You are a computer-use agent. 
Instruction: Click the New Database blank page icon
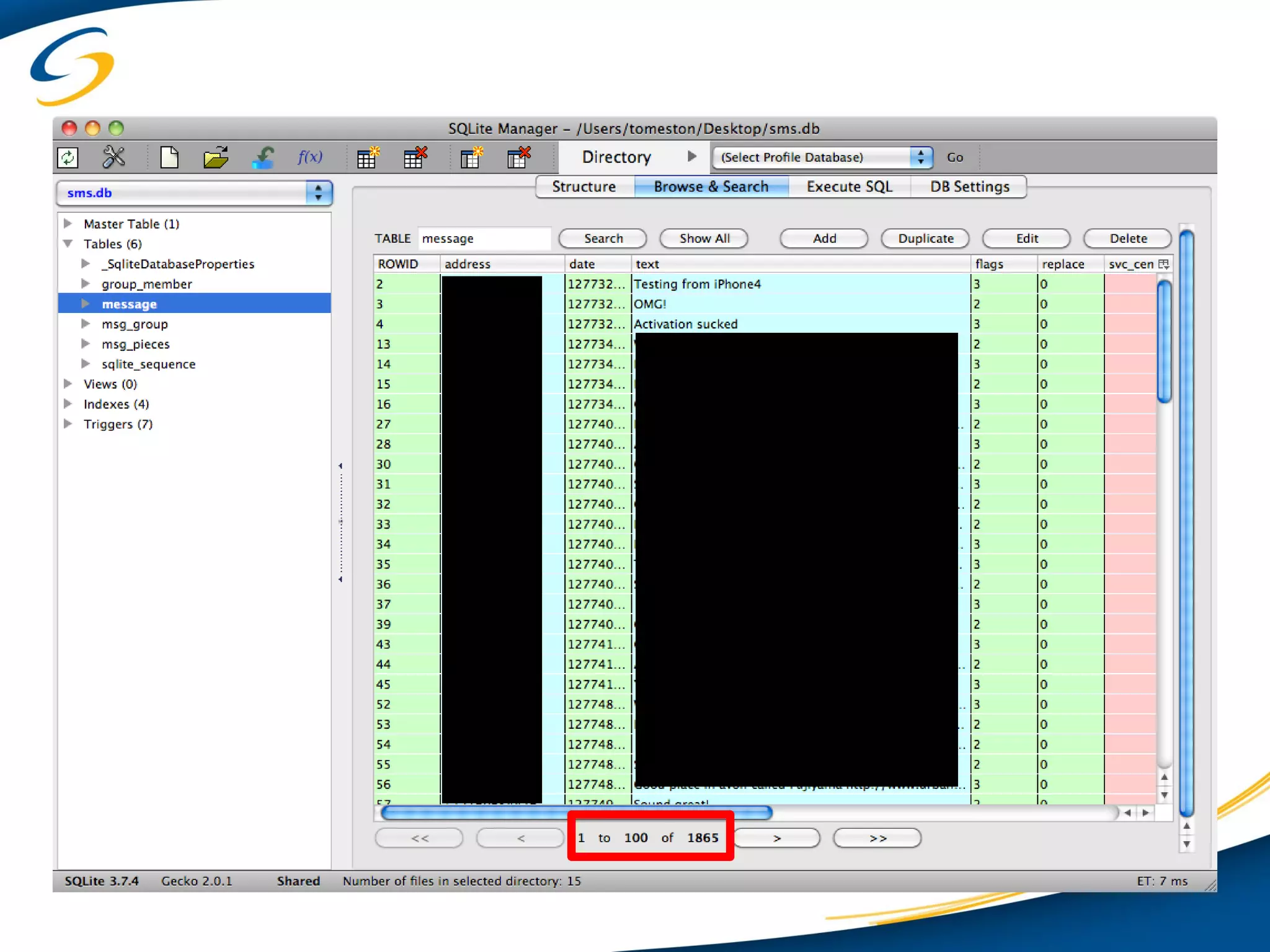click(x=169, y=157)
